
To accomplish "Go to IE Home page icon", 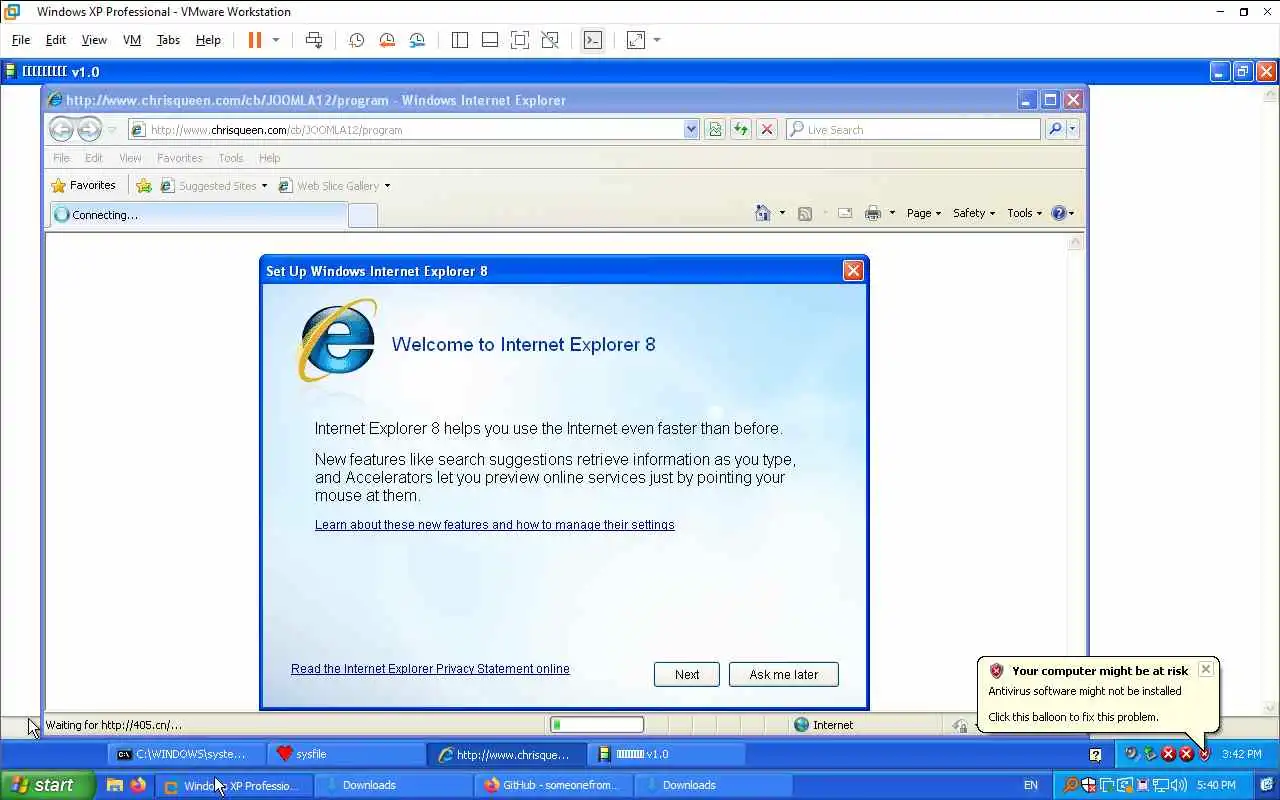I will (x=763, y=213).
